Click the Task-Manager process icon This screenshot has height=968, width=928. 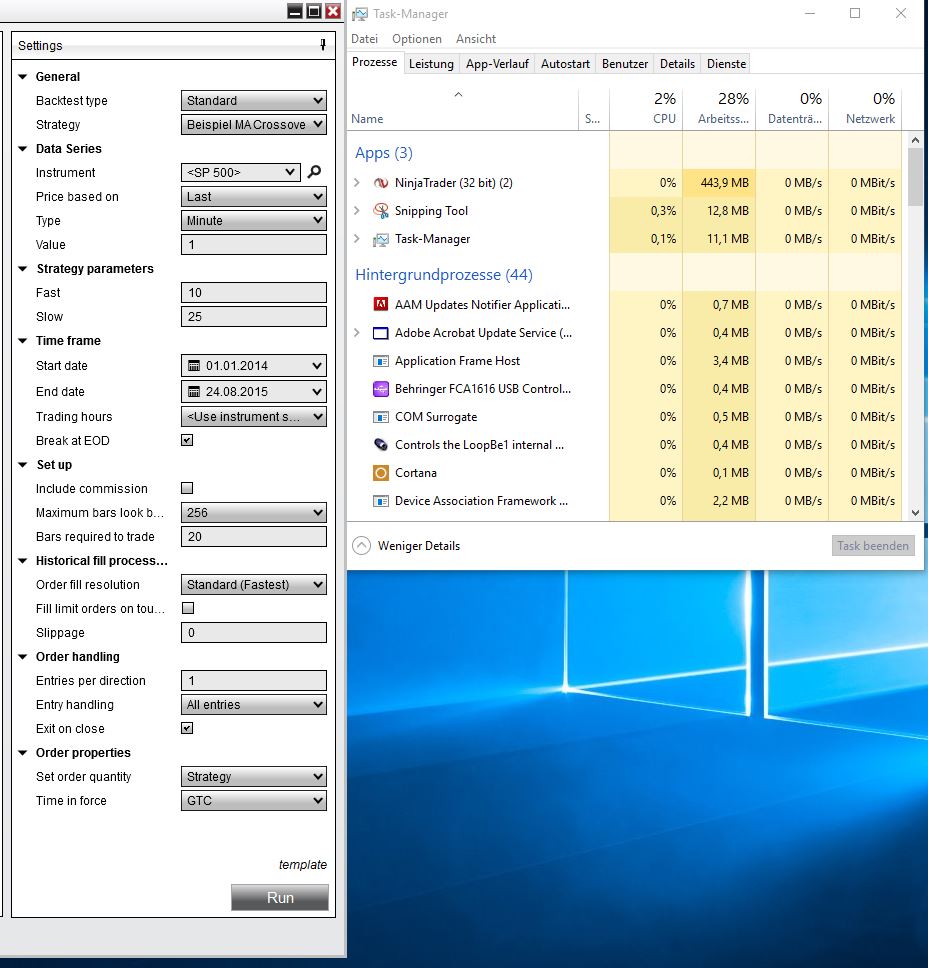point(381,239)
